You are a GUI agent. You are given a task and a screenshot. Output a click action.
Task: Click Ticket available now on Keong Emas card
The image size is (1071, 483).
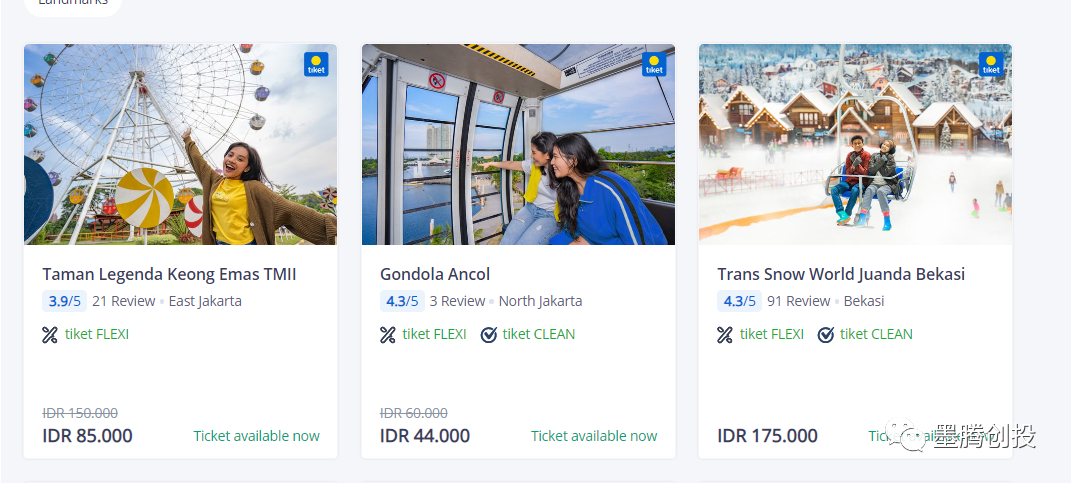coord(256,436)
